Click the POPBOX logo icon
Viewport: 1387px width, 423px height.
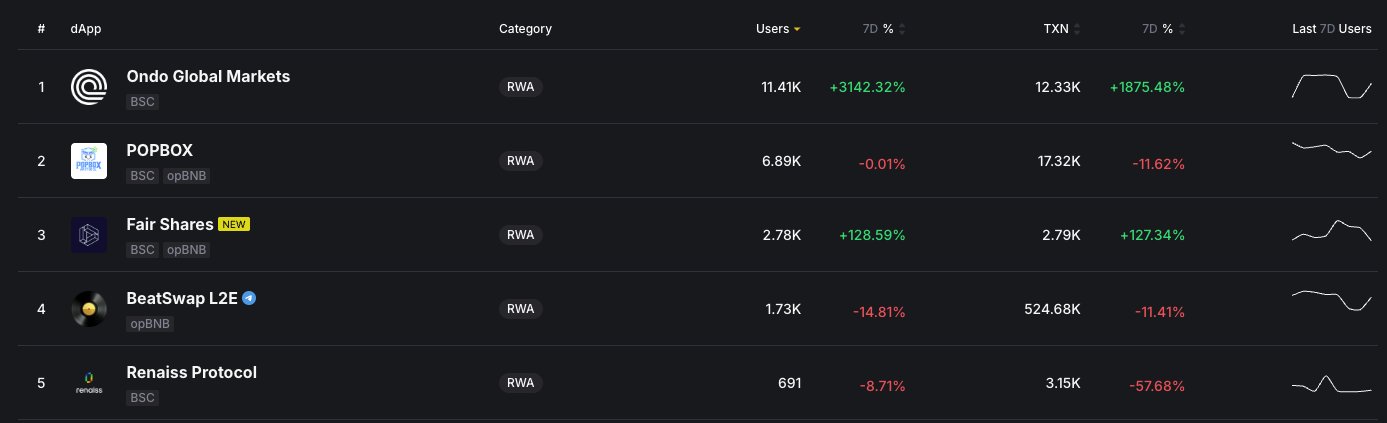tap(89, 161)
